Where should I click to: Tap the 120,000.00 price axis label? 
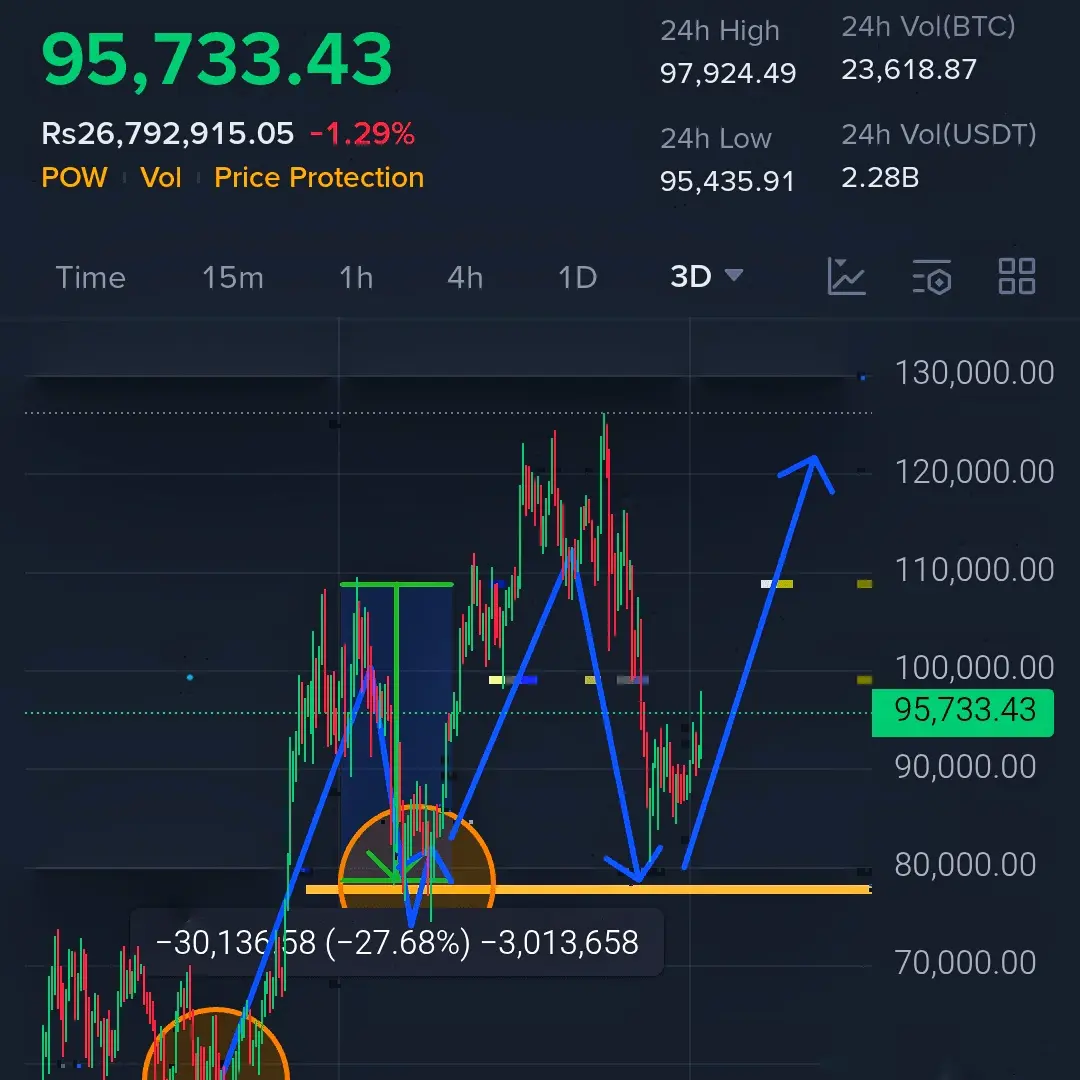point(974,472)
